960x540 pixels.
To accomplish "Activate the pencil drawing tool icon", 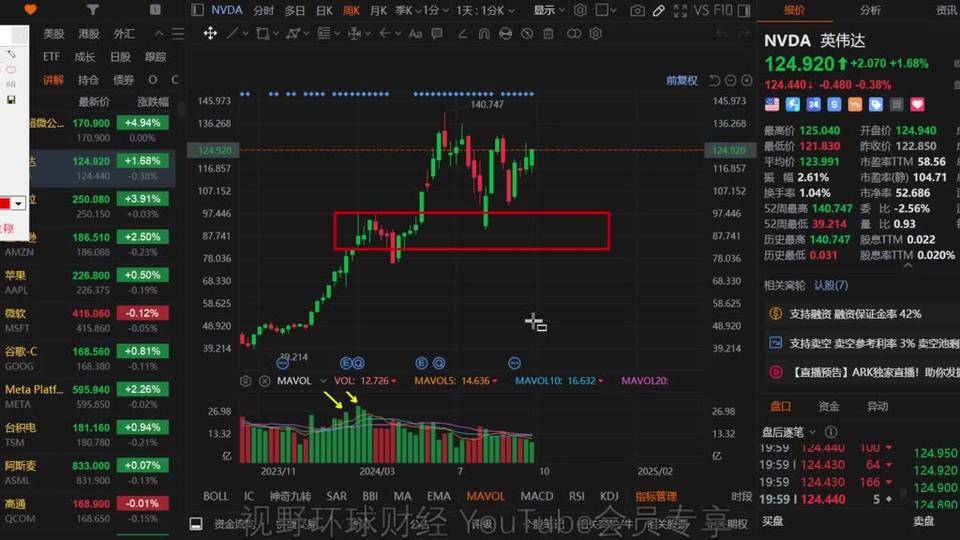I will tap(659, 10).
